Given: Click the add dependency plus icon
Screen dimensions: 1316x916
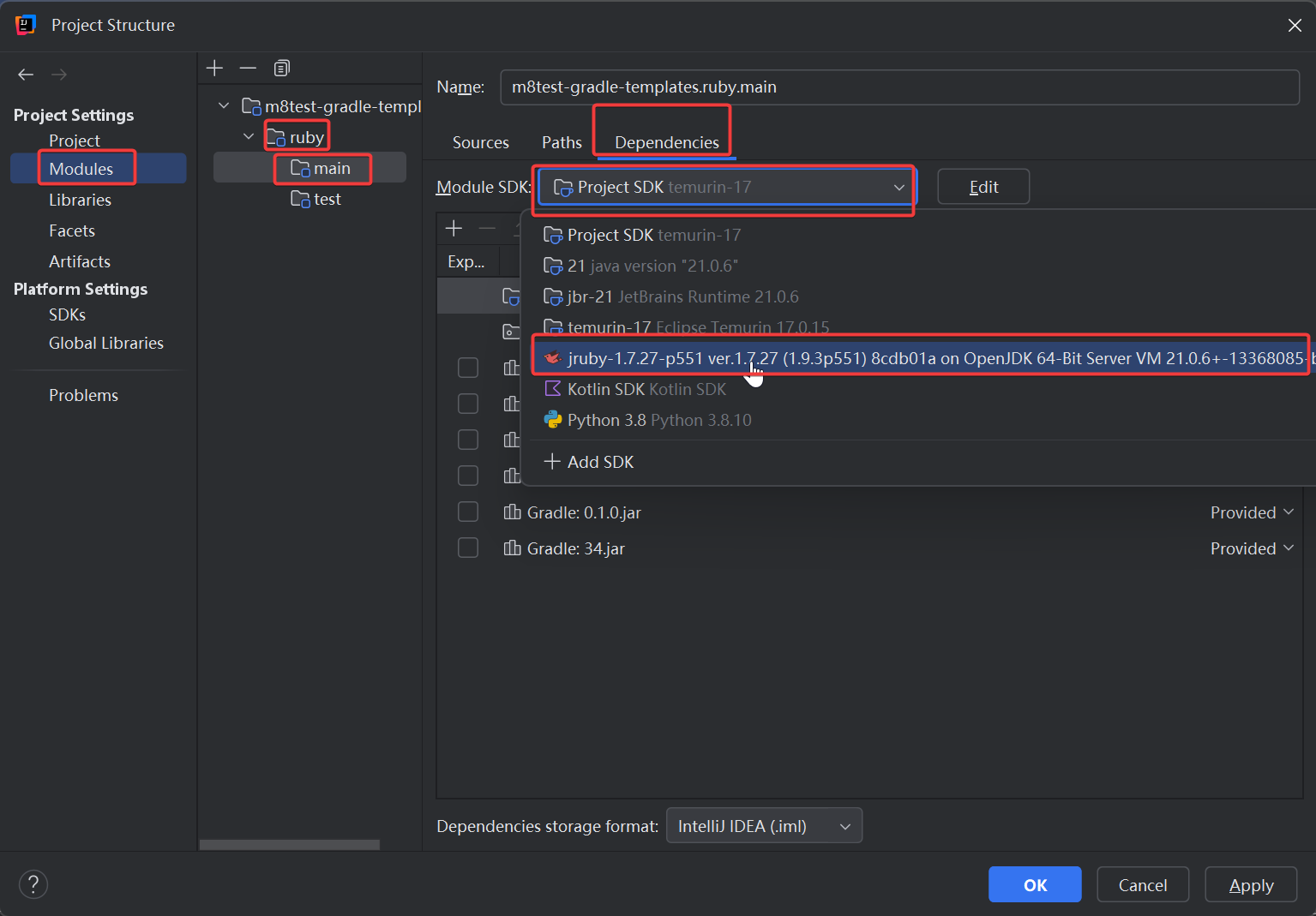Looking at the screenshot, I should pos(454,228).
